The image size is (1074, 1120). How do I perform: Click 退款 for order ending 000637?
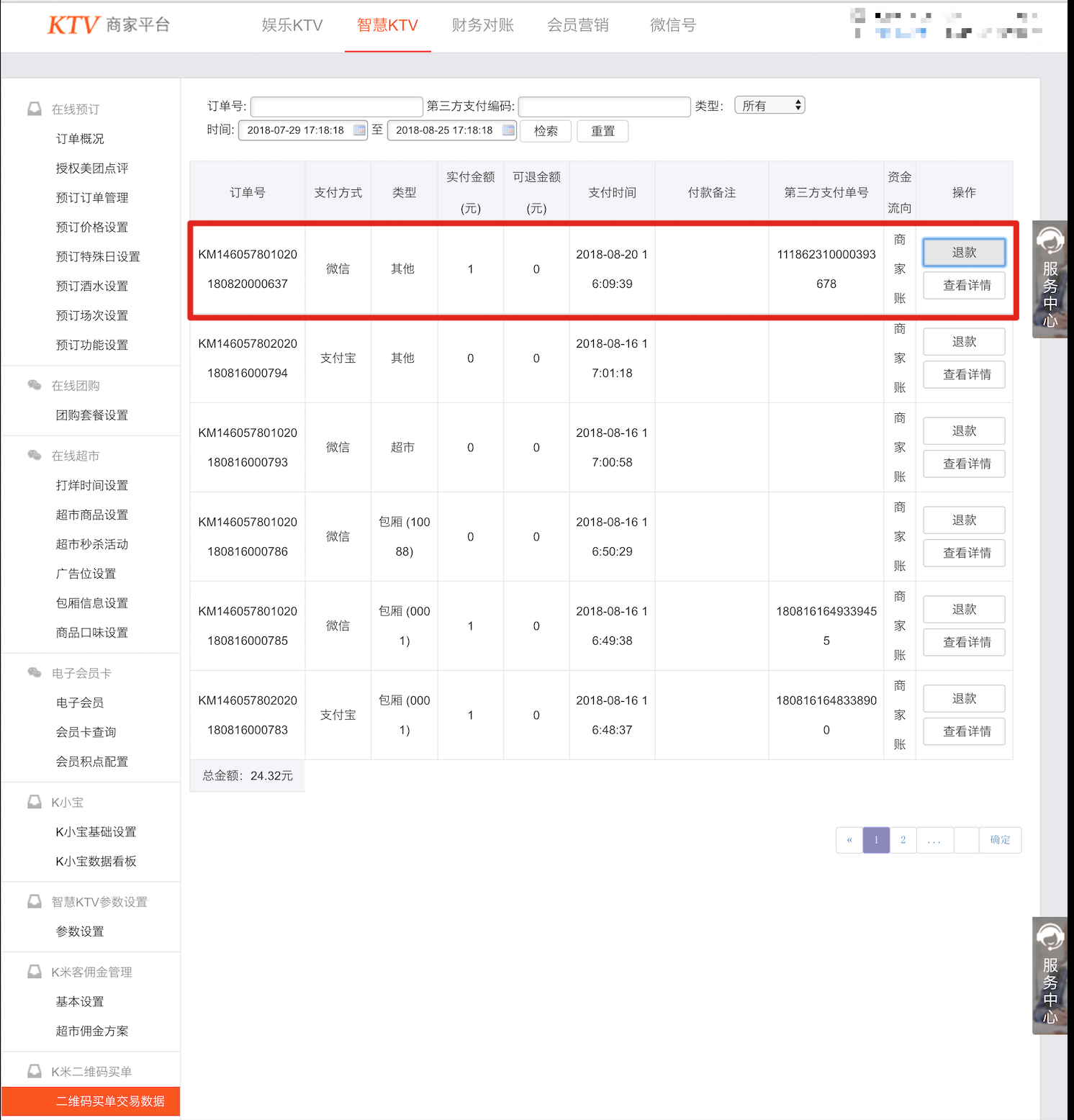click(x=964, y=253)
